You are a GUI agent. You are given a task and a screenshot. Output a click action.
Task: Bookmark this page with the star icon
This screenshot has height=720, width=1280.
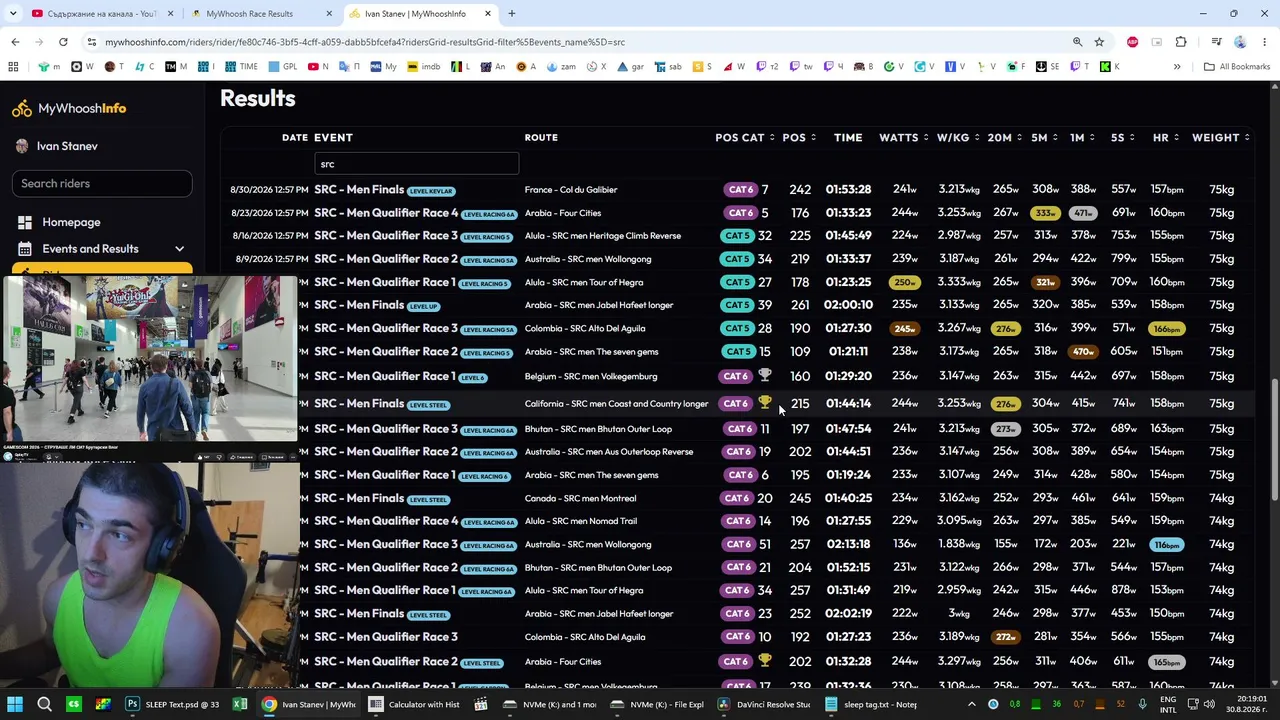[1099, 42]
